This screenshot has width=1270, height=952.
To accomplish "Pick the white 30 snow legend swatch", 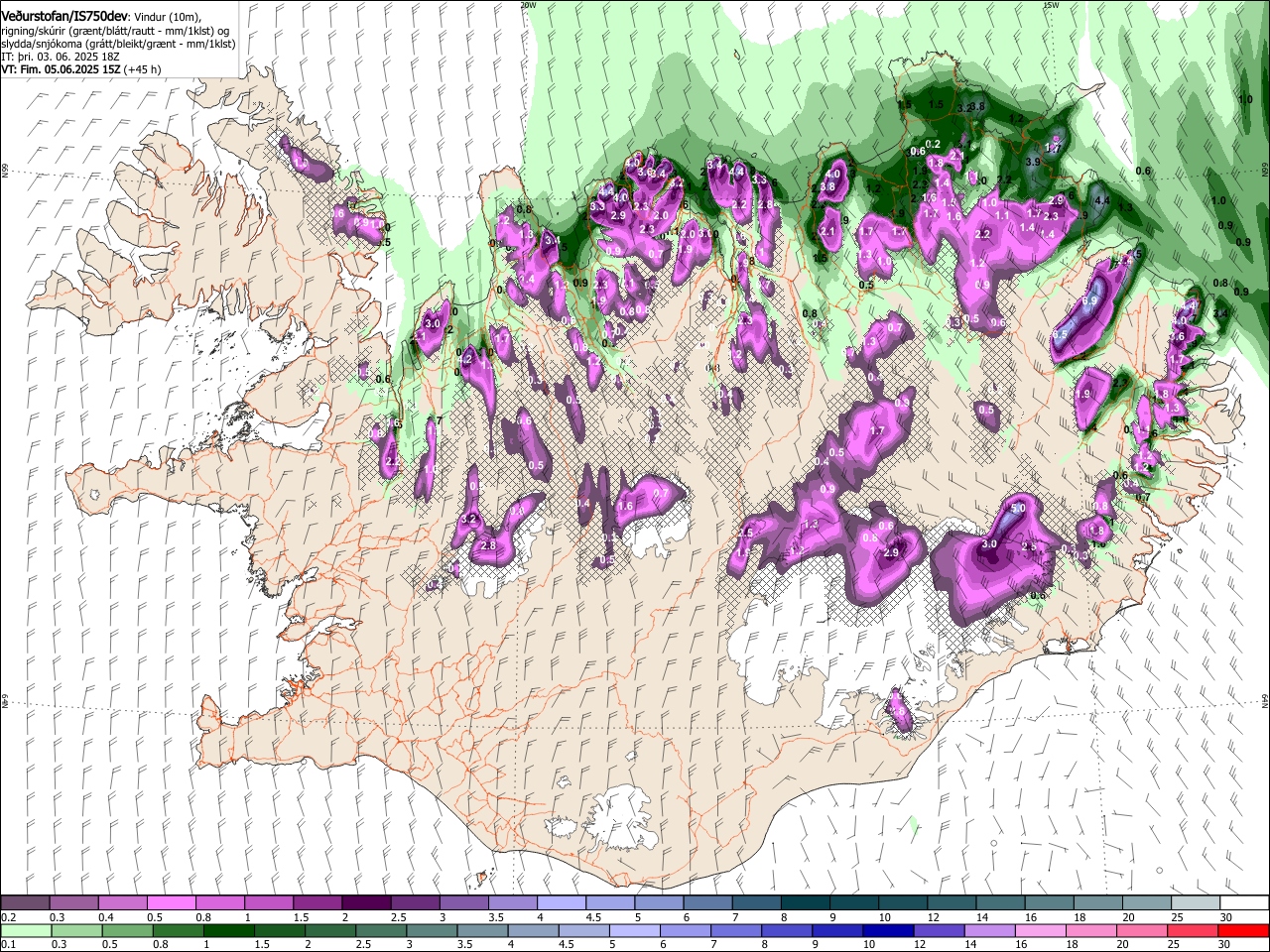I will coord(1244,902).
